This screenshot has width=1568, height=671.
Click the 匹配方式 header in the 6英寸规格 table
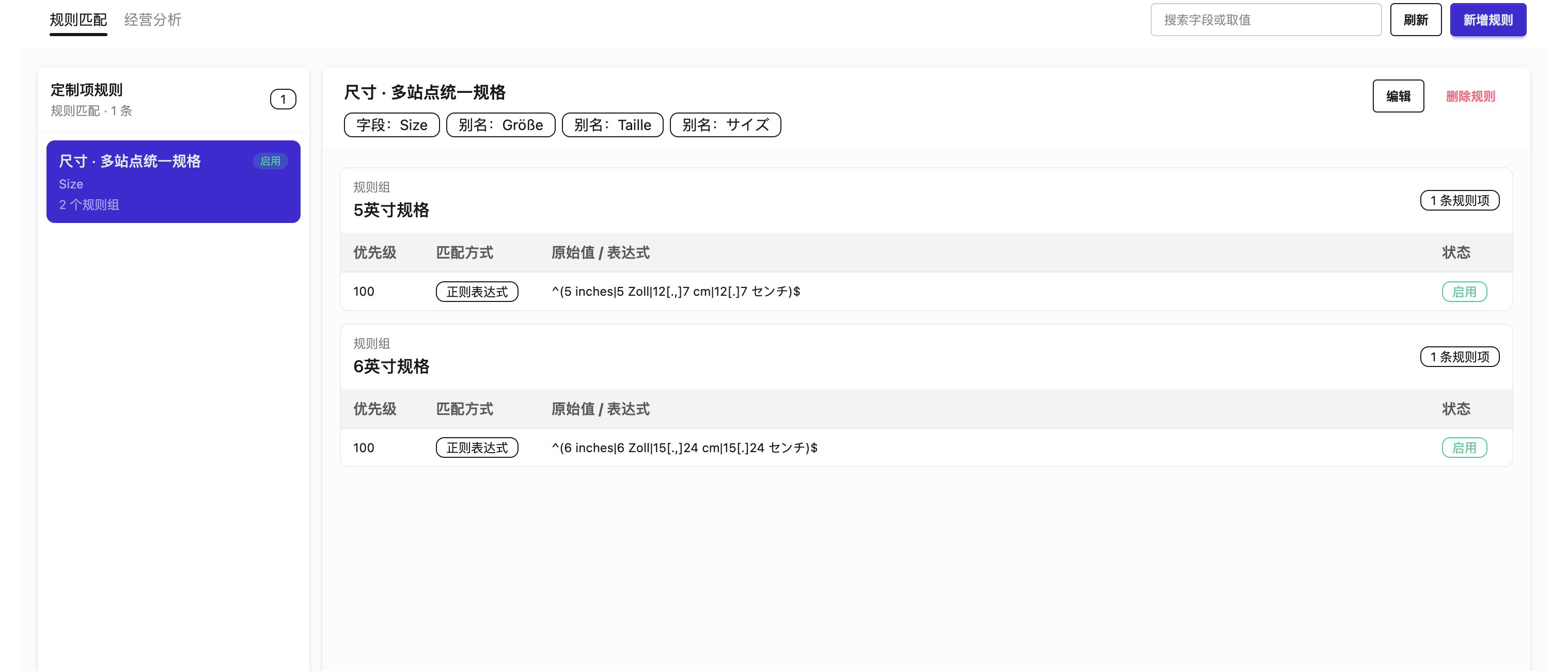[x=464, y=409]
